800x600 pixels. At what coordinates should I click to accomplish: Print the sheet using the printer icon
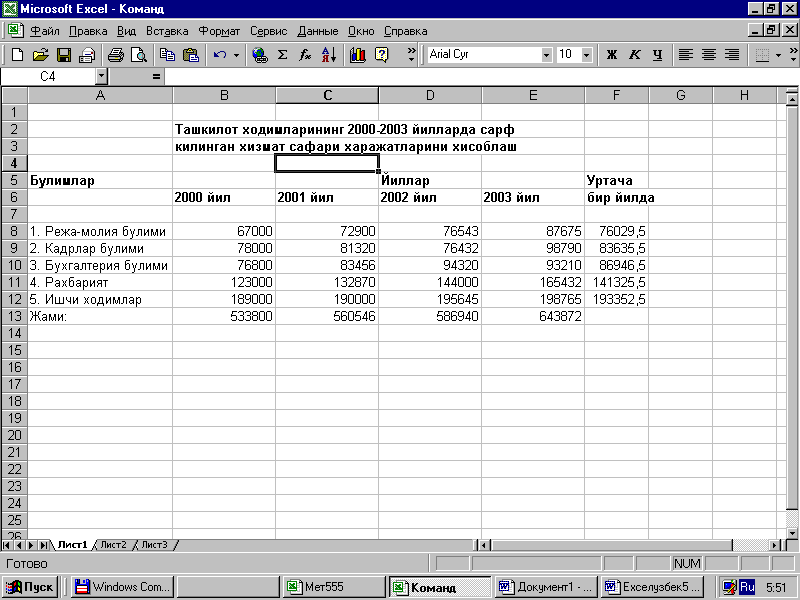[116, 54]
